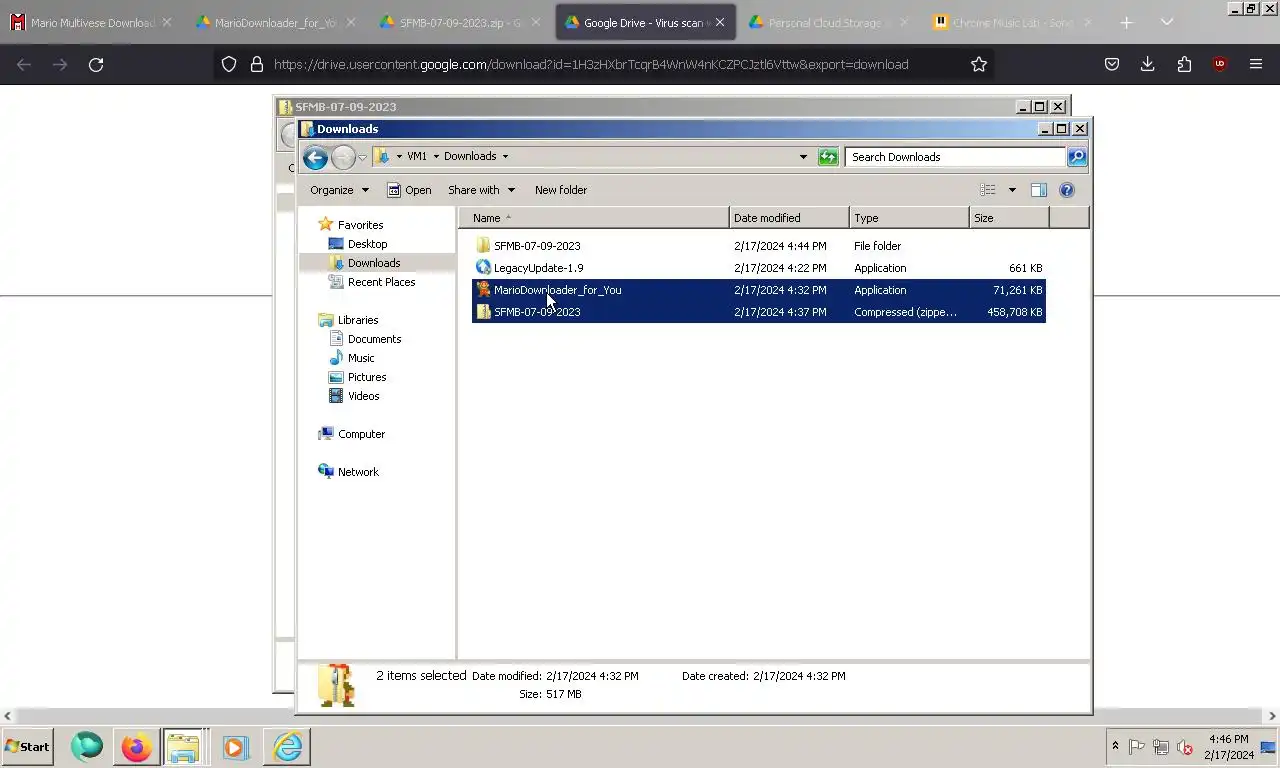Open Internet Explorer from the taskbar
This screenshot has width=1280, height=768.
287,747
